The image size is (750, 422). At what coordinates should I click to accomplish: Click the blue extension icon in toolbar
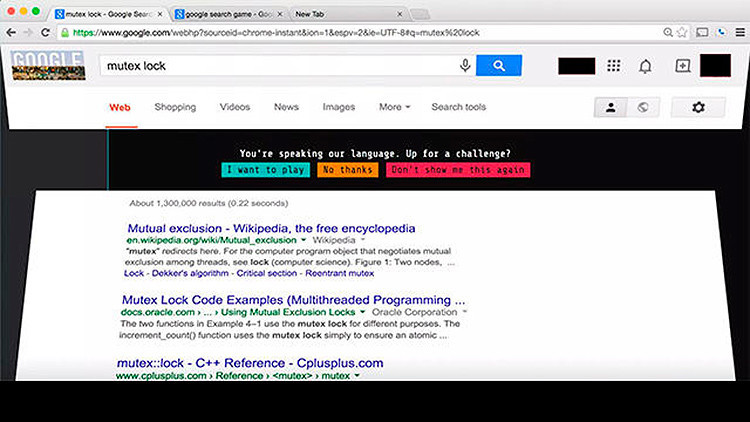(722, 33)
